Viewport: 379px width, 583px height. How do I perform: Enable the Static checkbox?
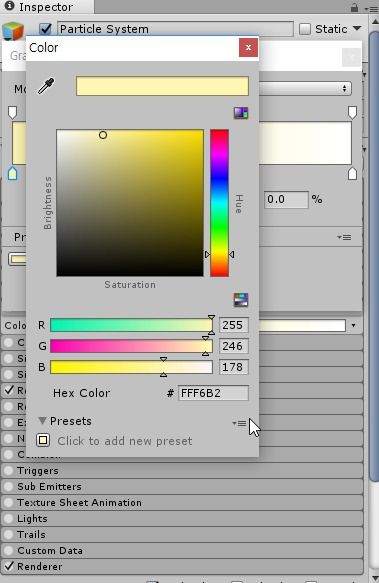(x=305, y=29)
